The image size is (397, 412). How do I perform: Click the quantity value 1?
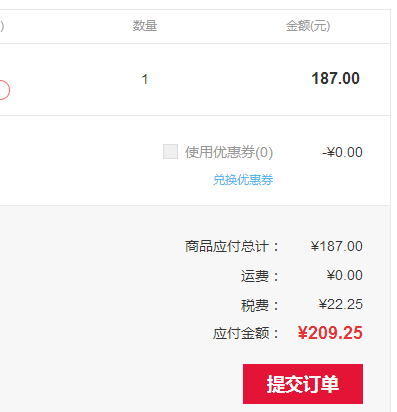click(145, 79)
